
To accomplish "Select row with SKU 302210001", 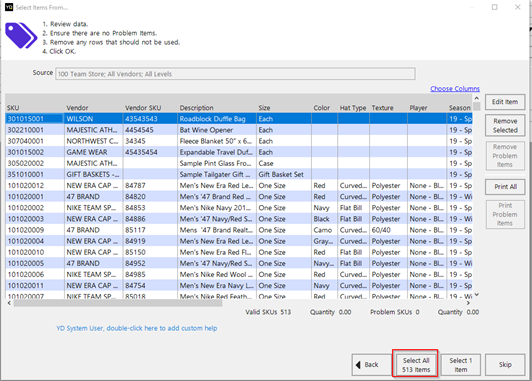I will pos(239,130).
